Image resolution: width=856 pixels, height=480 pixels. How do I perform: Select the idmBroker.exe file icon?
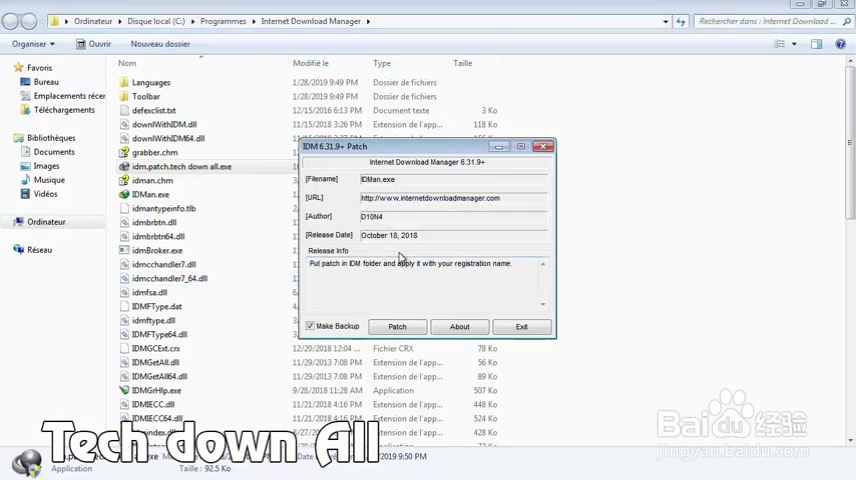[124, 250]
